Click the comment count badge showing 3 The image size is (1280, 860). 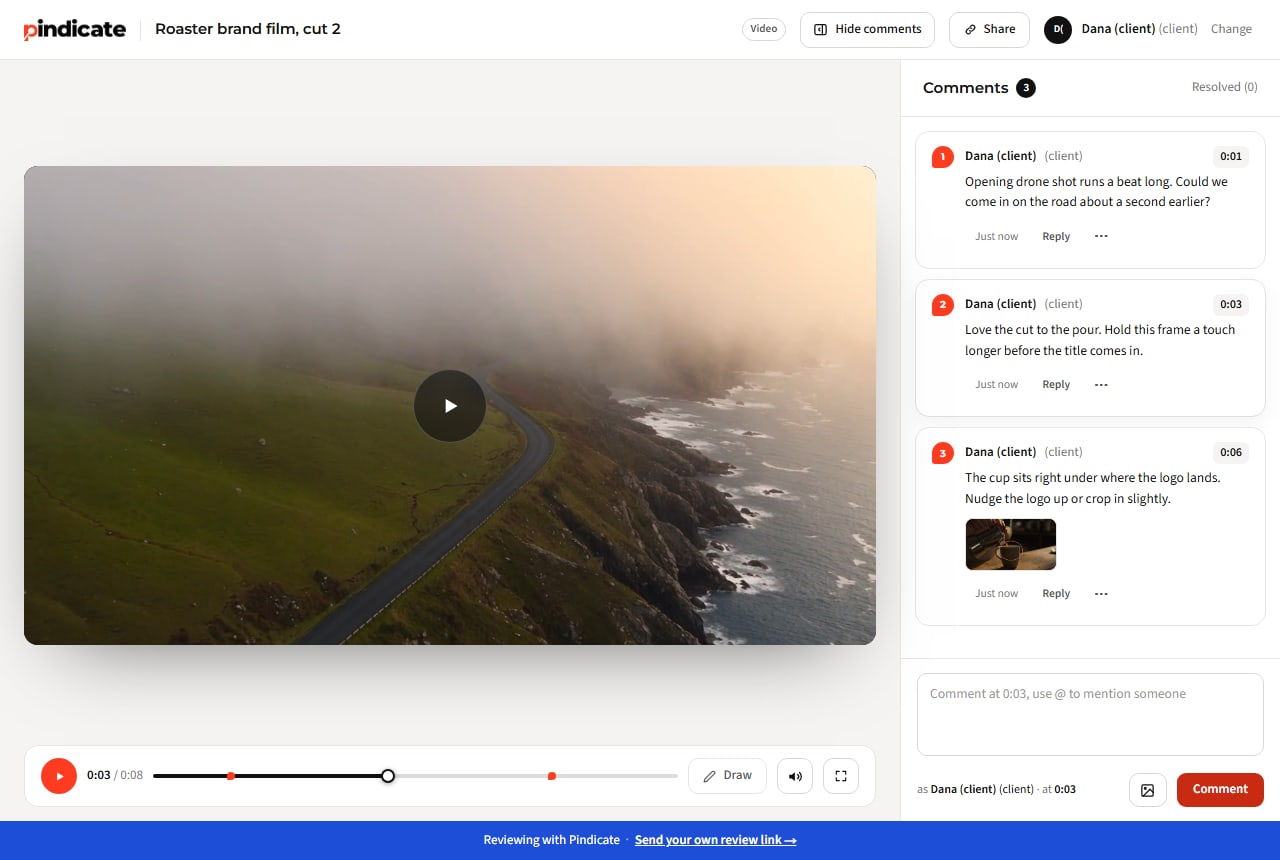click(x=1025, y=88)
